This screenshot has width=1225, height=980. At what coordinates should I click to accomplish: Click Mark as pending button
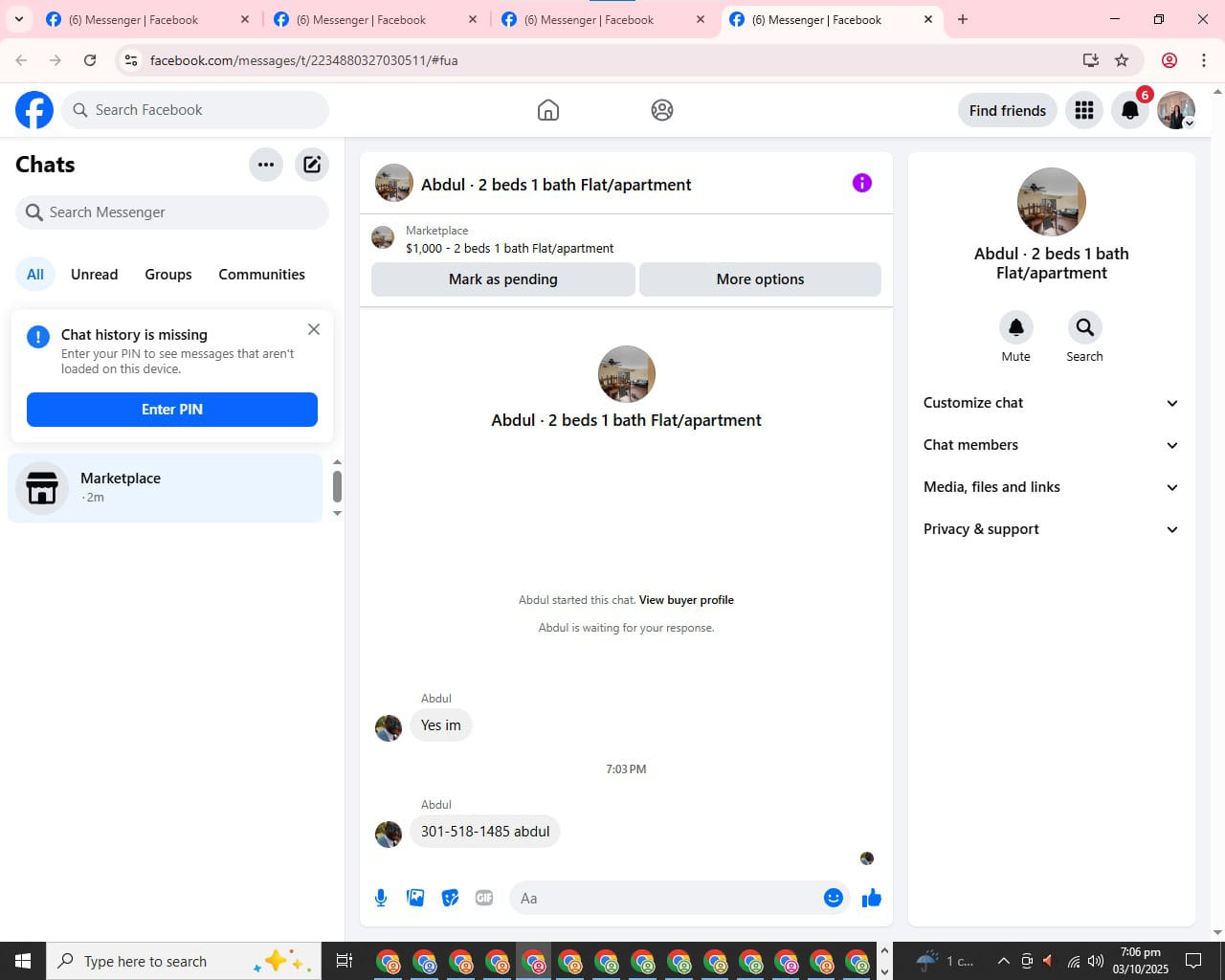pyautogui.click(x=503, y=279)
